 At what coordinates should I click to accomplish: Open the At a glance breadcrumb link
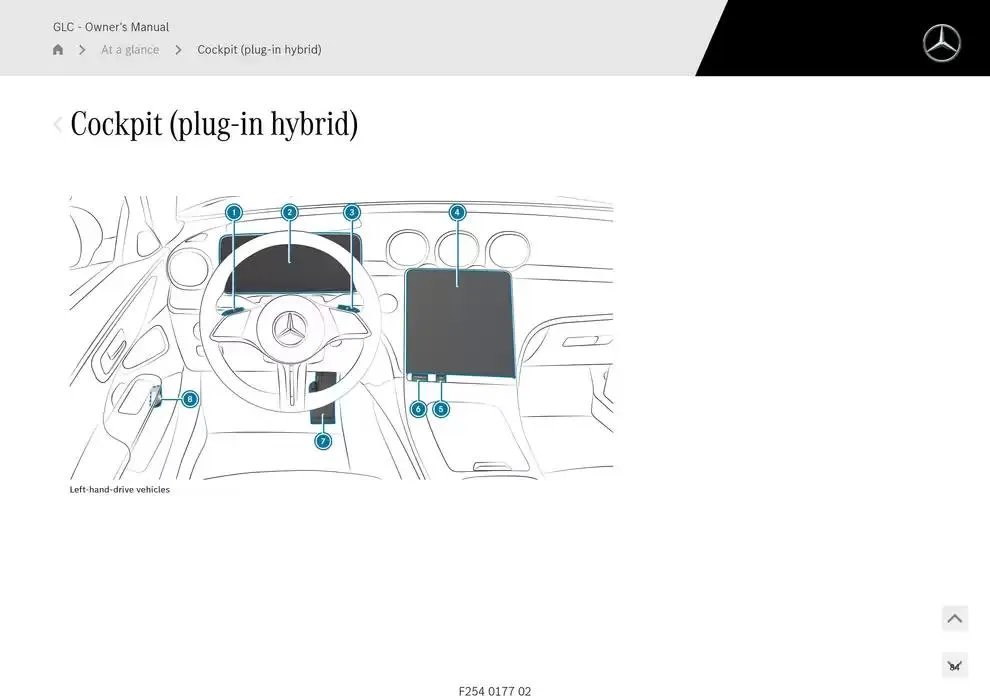coord(130,49)
